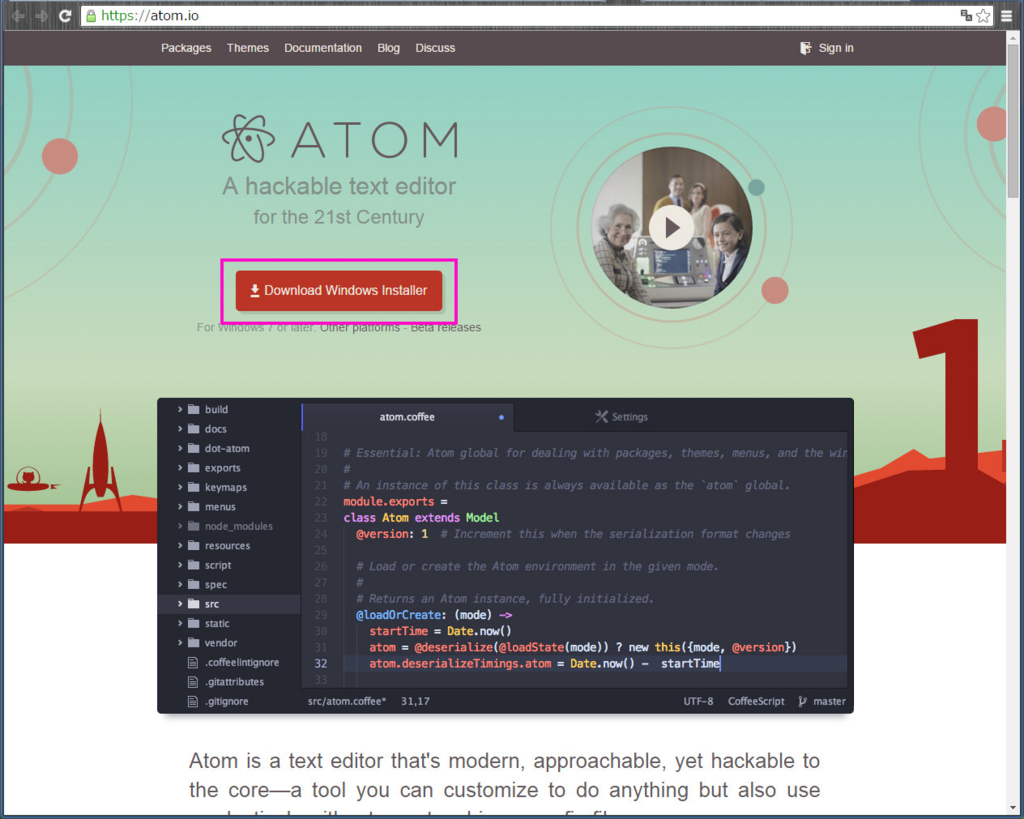Click the ATOM title wordmark

point(375,140)
